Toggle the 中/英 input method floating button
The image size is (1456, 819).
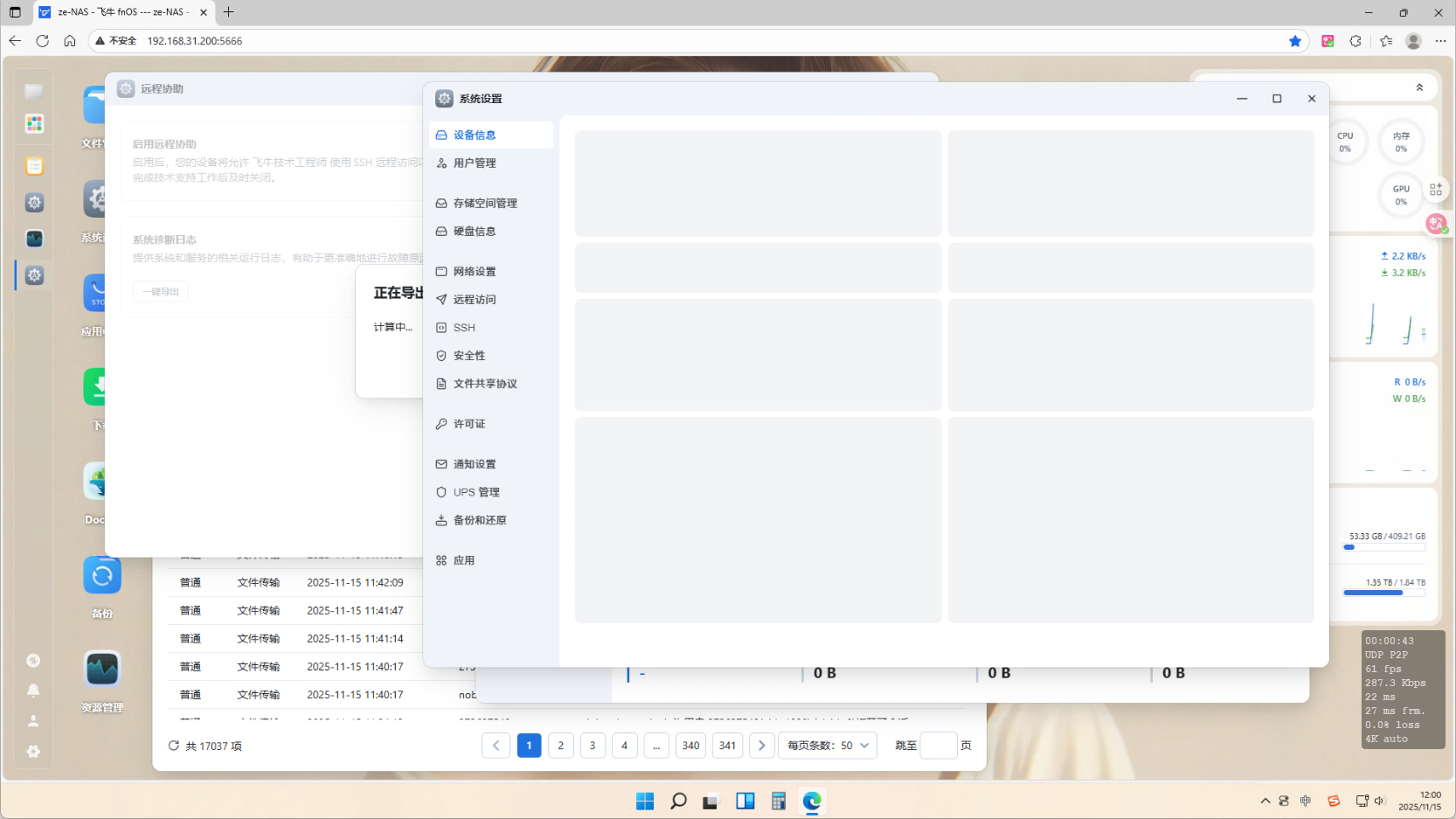coord(1436,224)
